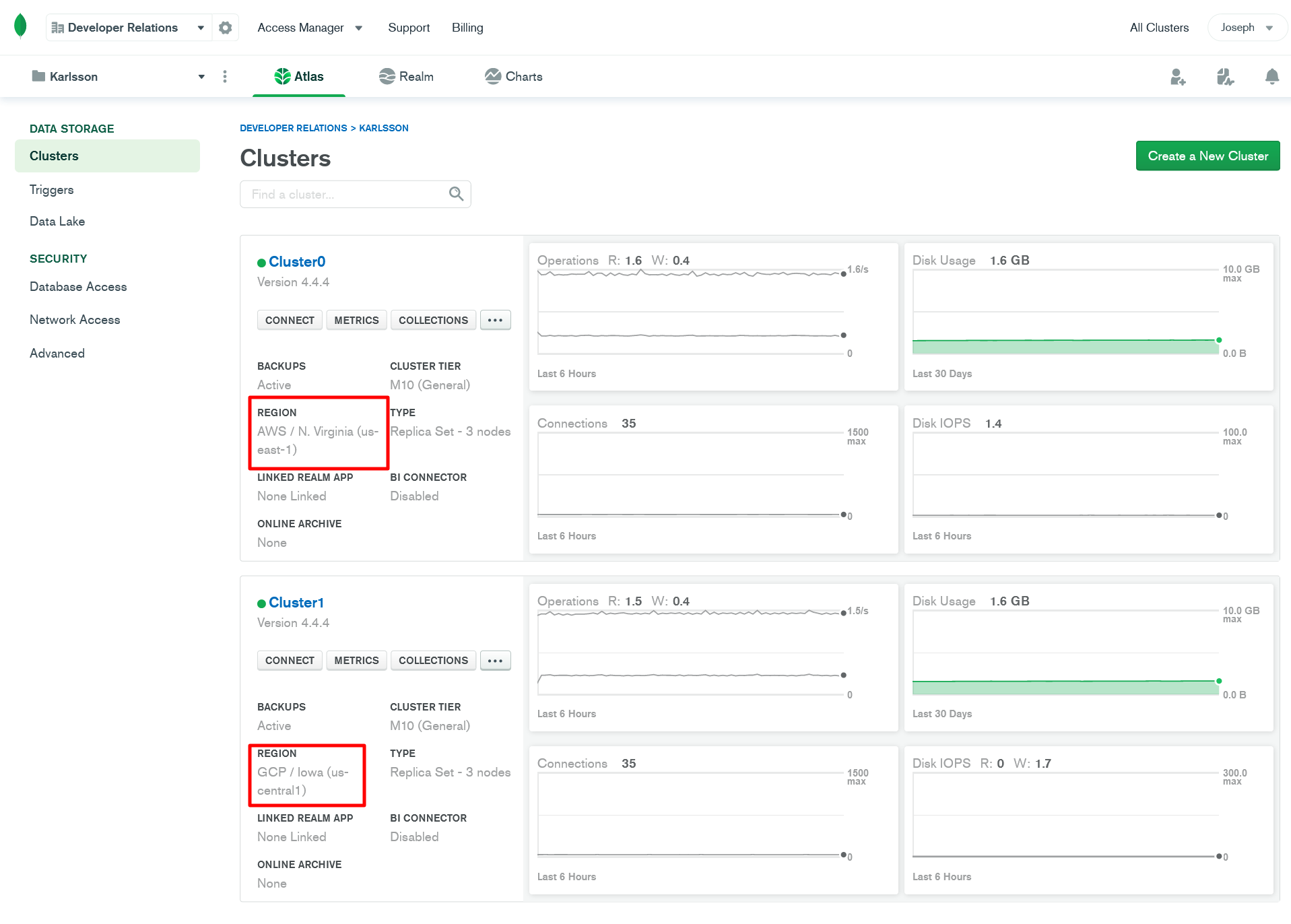Open Cluster0 Operations chart

coord(713,317)
